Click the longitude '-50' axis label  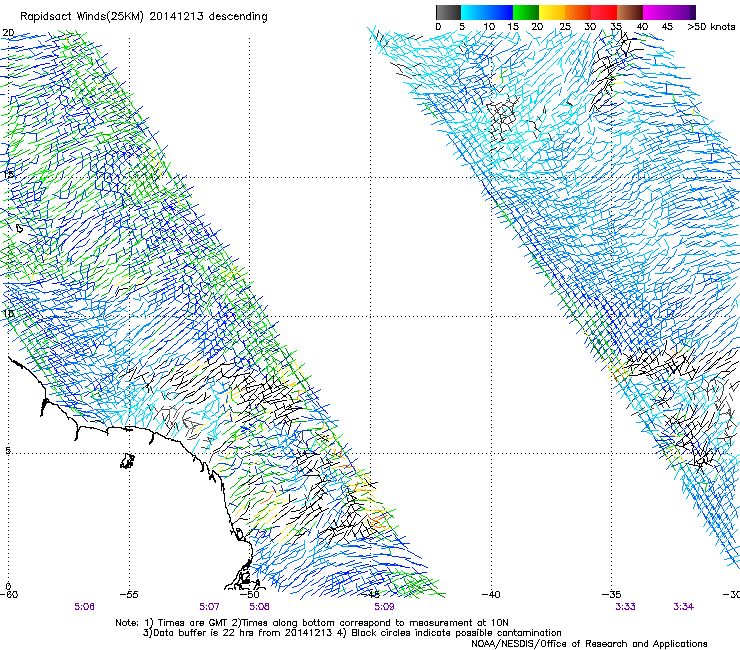250,595
